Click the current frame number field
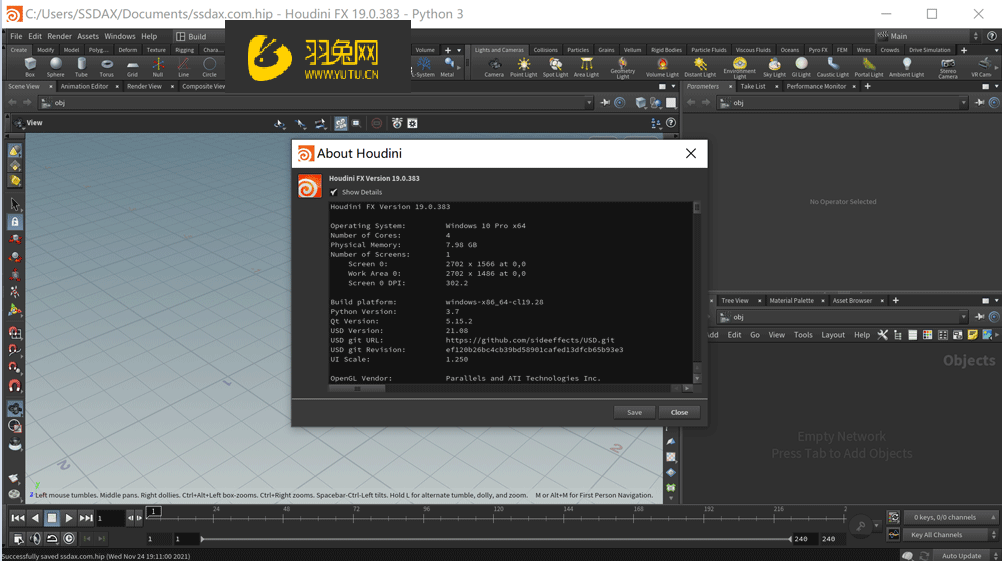 [x=110, y=518]
